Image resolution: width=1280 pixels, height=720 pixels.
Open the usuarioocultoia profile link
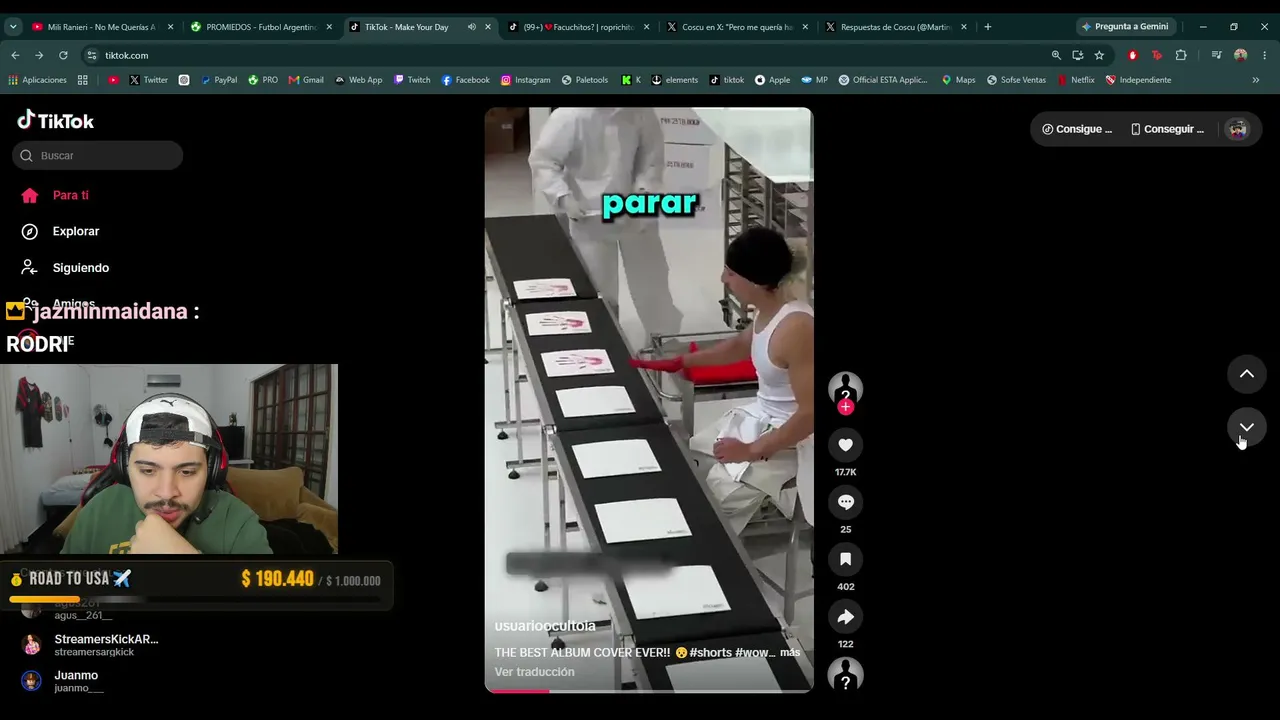(545, 626)
